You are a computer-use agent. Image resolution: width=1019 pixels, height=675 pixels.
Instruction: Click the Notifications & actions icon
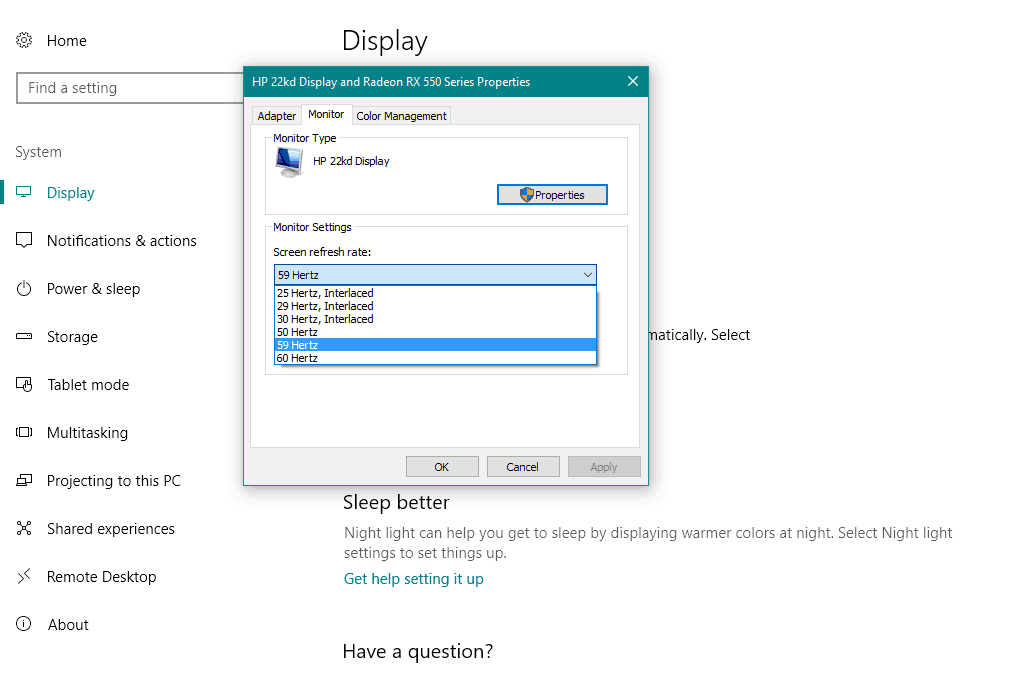coord(24,240)
